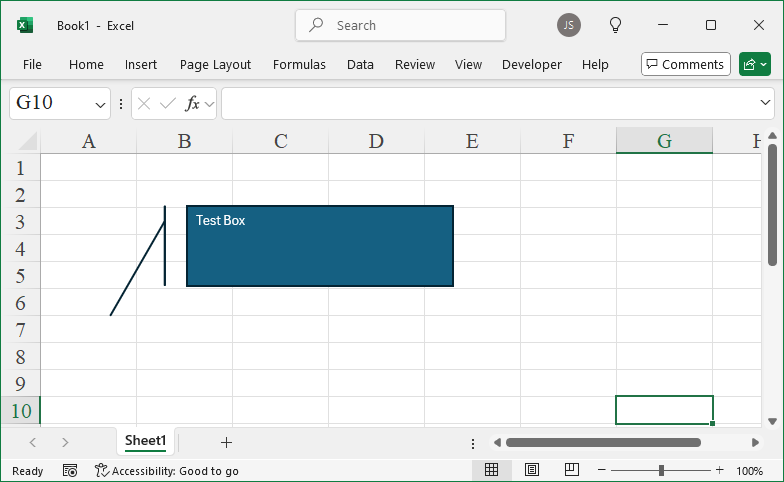The height and width of the screenshot is (482, 784).
Task: Click Accessibility: Good to go status
Action: coord(167,470)
